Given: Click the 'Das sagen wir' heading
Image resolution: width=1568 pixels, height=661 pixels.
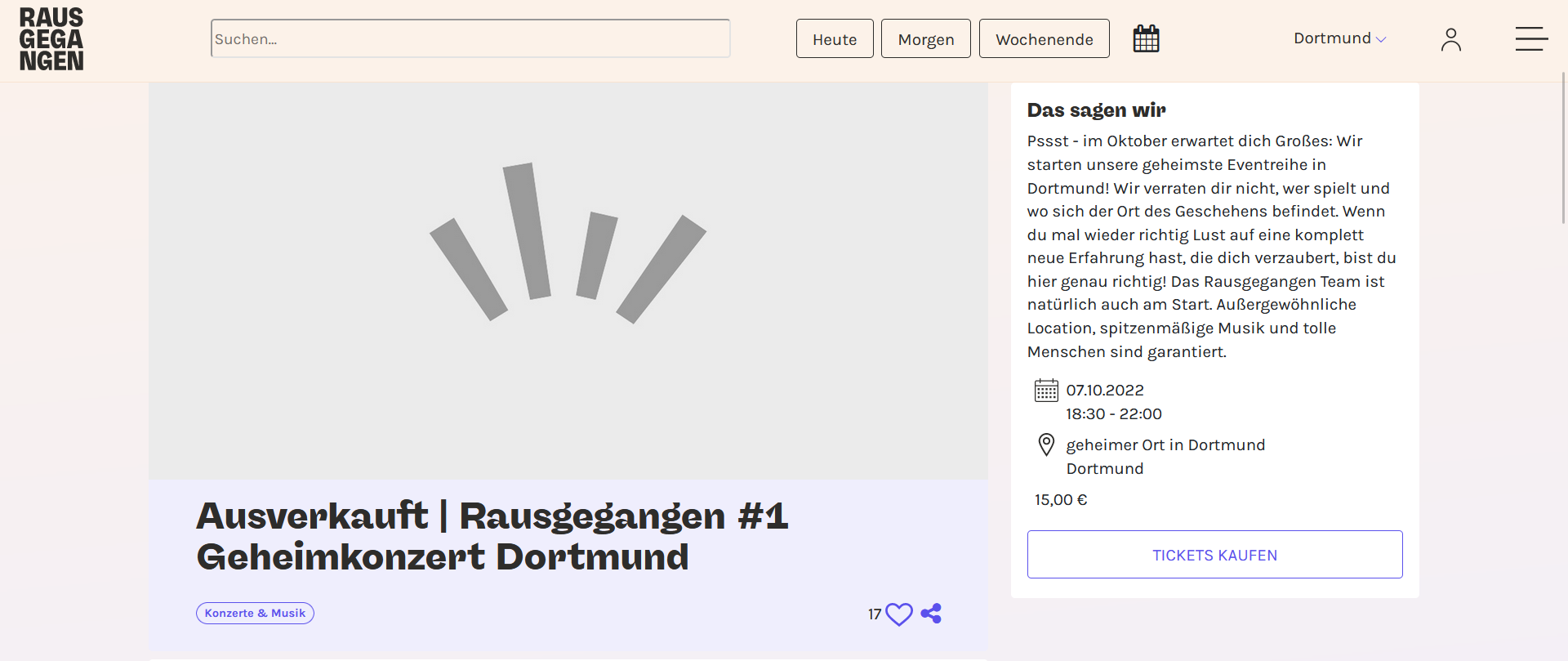Looking at the screenshot, I should pyautogui.click(x=1096, y=110).
